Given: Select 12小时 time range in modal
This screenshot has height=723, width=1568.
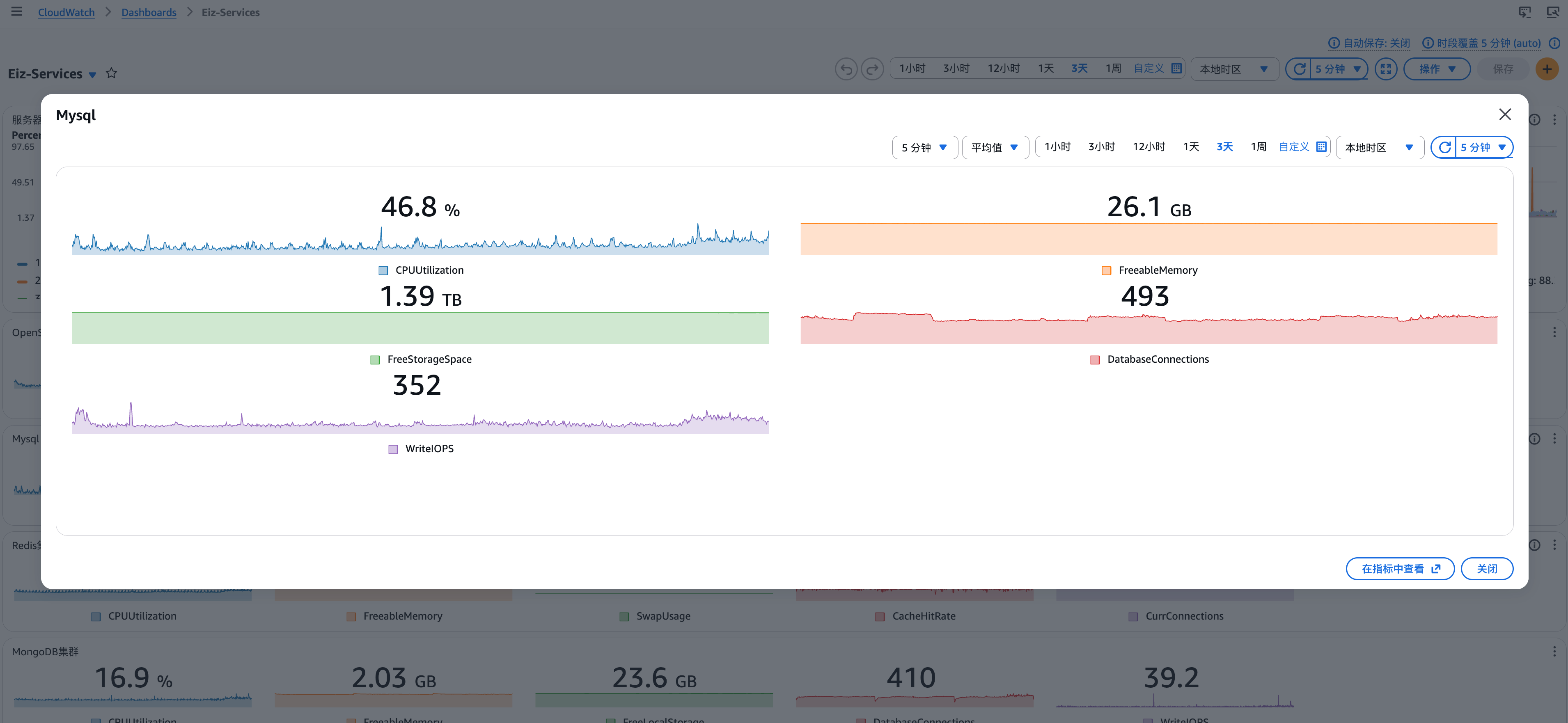Looking at the screenshot, I should pyautogui.click(x=1148, y=146).
